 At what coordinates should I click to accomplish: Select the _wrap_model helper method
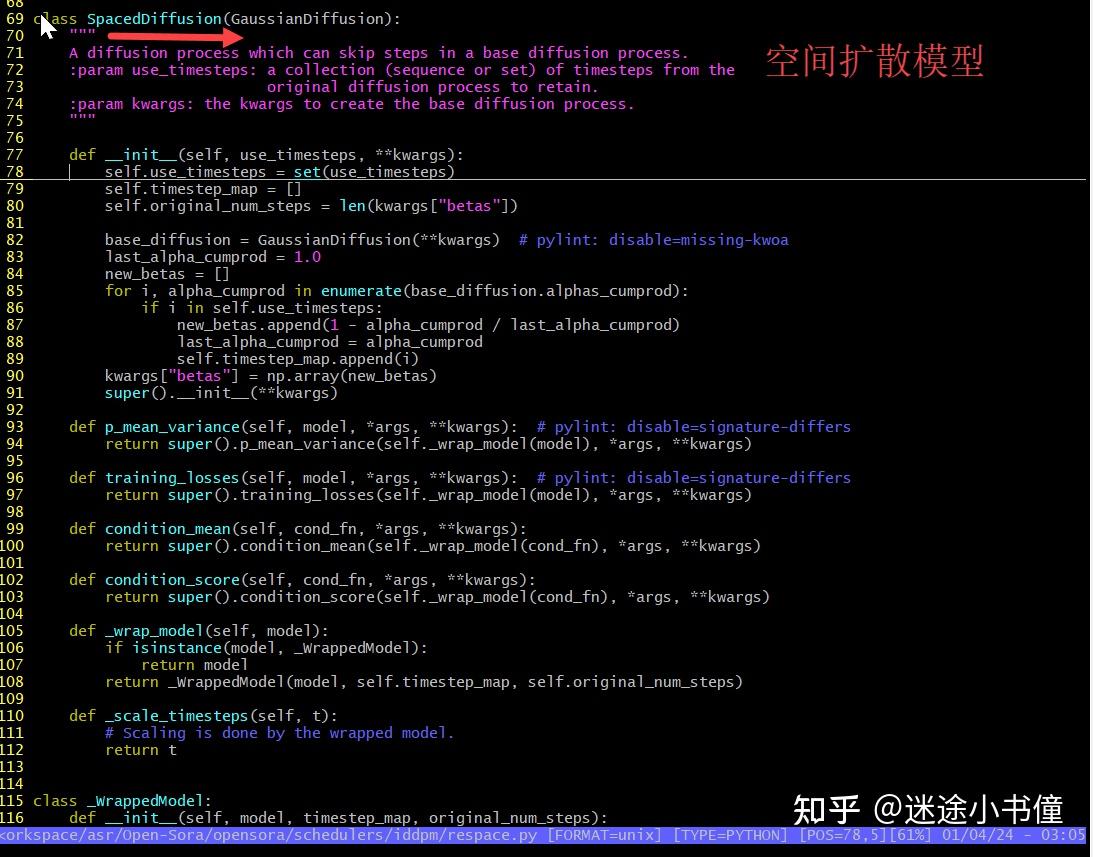click(154, 630)
